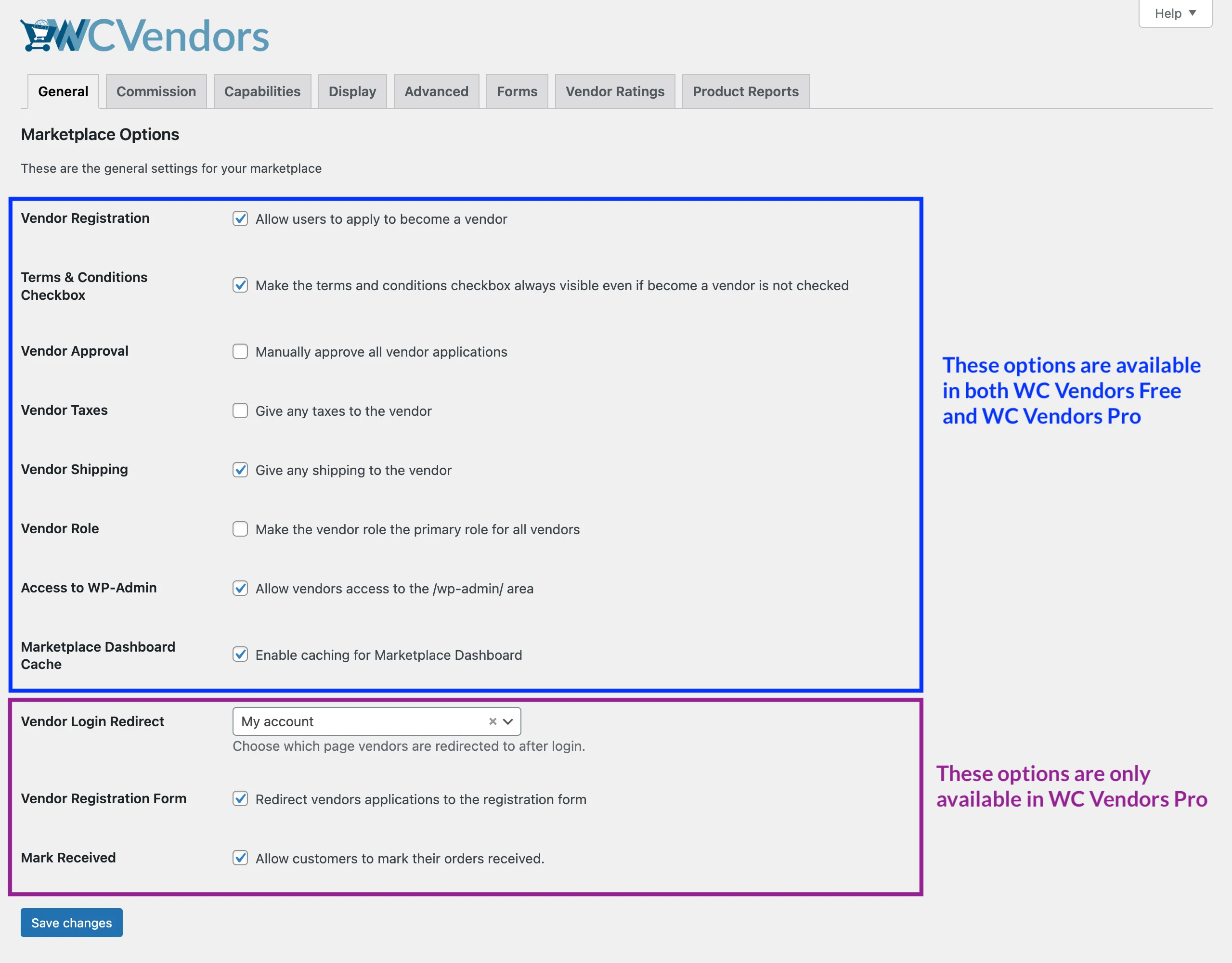1232x963 pixels.
Task: Select the General tab
Action: [63, 91]
